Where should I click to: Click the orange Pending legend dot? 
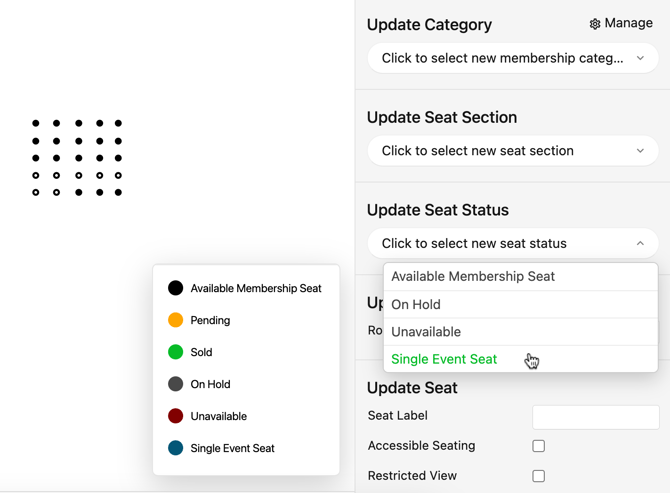176,320
